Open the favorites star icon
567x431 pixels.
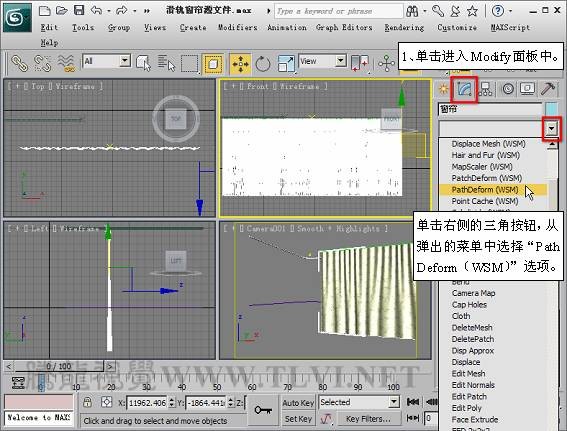(472, 11)
